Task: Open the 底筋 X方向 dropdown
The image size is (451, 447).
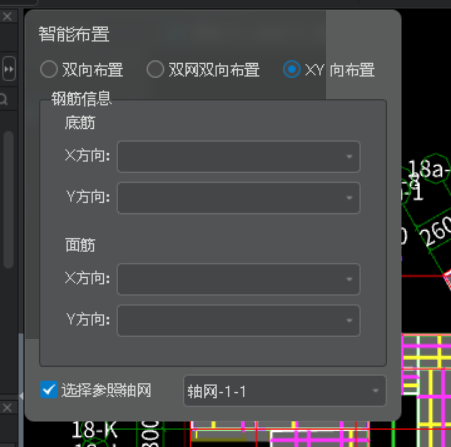Action: [239, 157]
